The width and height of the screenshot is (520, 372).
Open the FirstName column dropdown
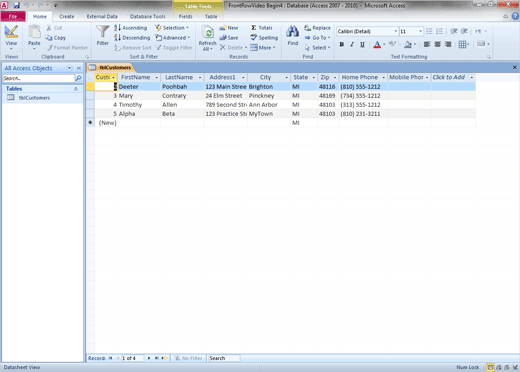(156, 77)
